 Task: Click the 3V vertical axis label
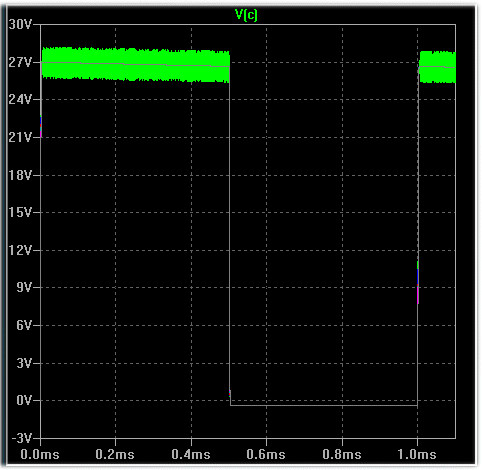click(x=24, y=363)
